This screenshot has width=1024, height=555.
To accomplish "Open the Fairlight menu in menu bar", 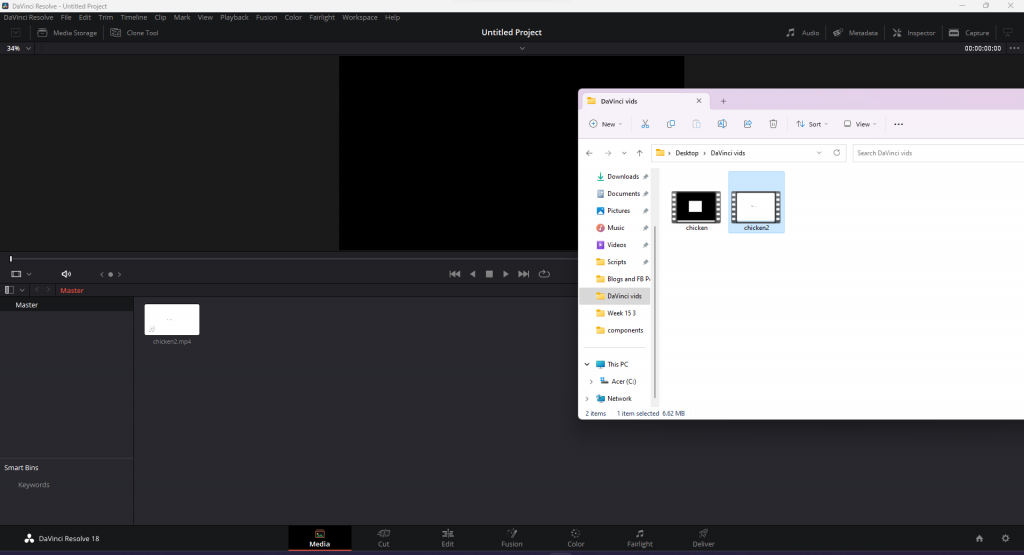I will [321, 18].
